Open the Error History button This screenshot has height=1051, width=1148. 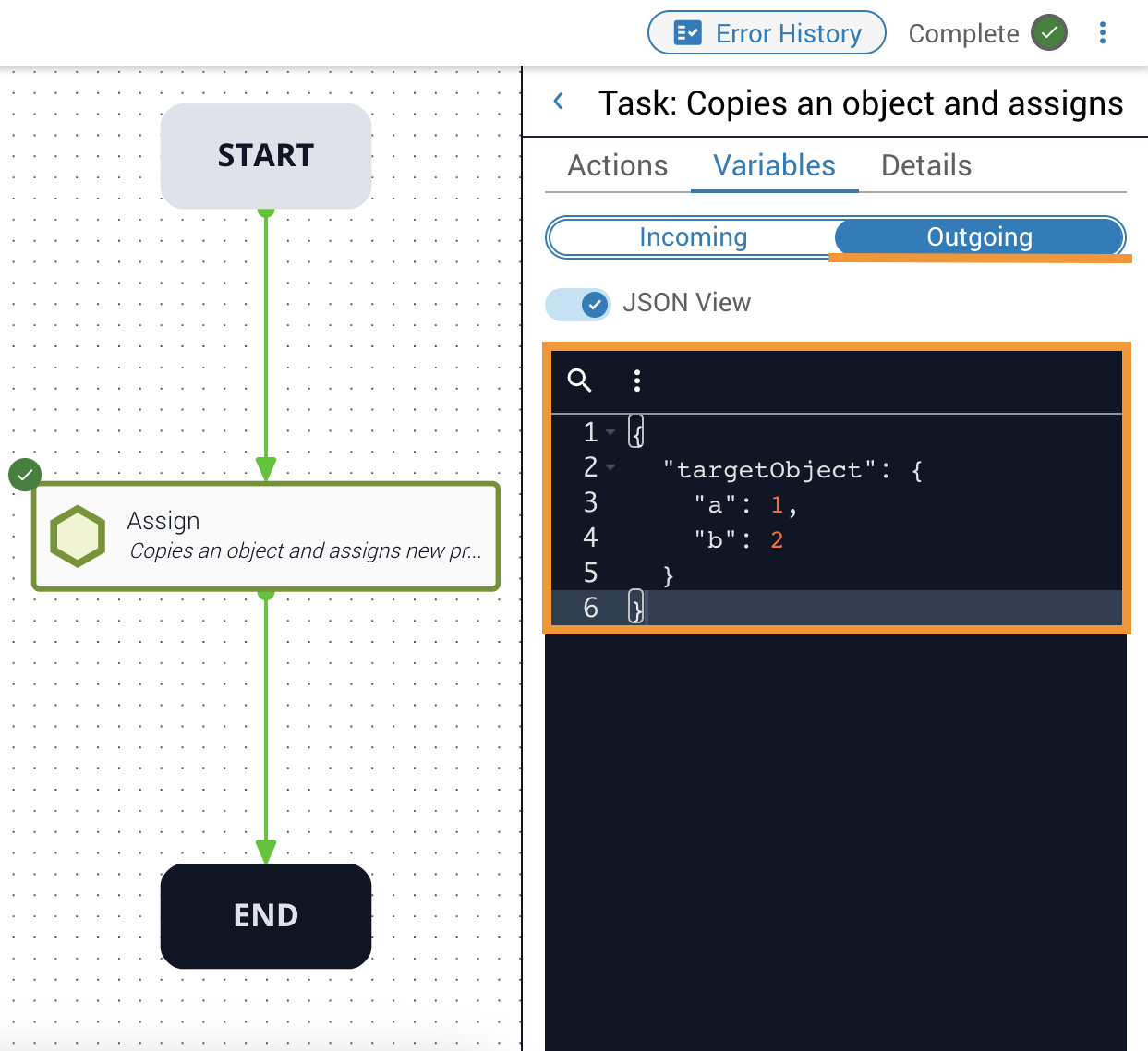(x=767, y=33)
